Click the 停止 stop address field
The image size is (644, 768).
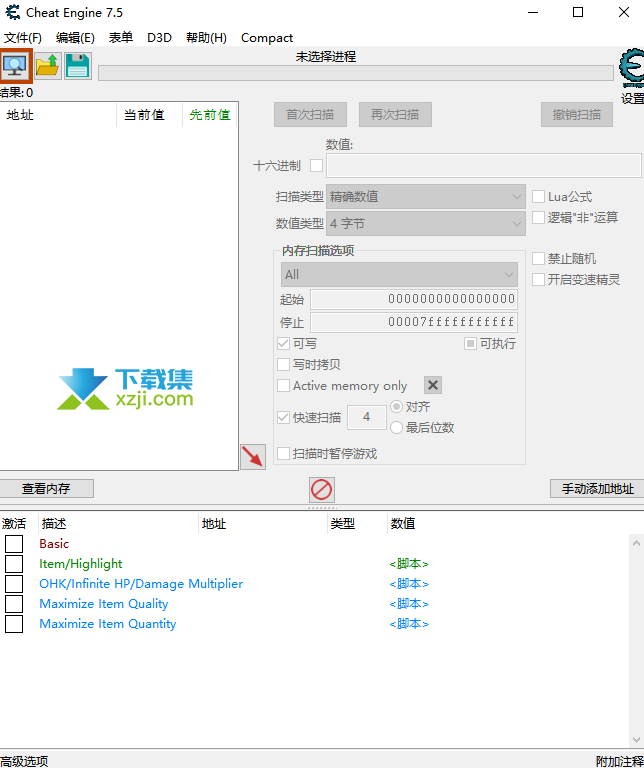coord(414,322)
